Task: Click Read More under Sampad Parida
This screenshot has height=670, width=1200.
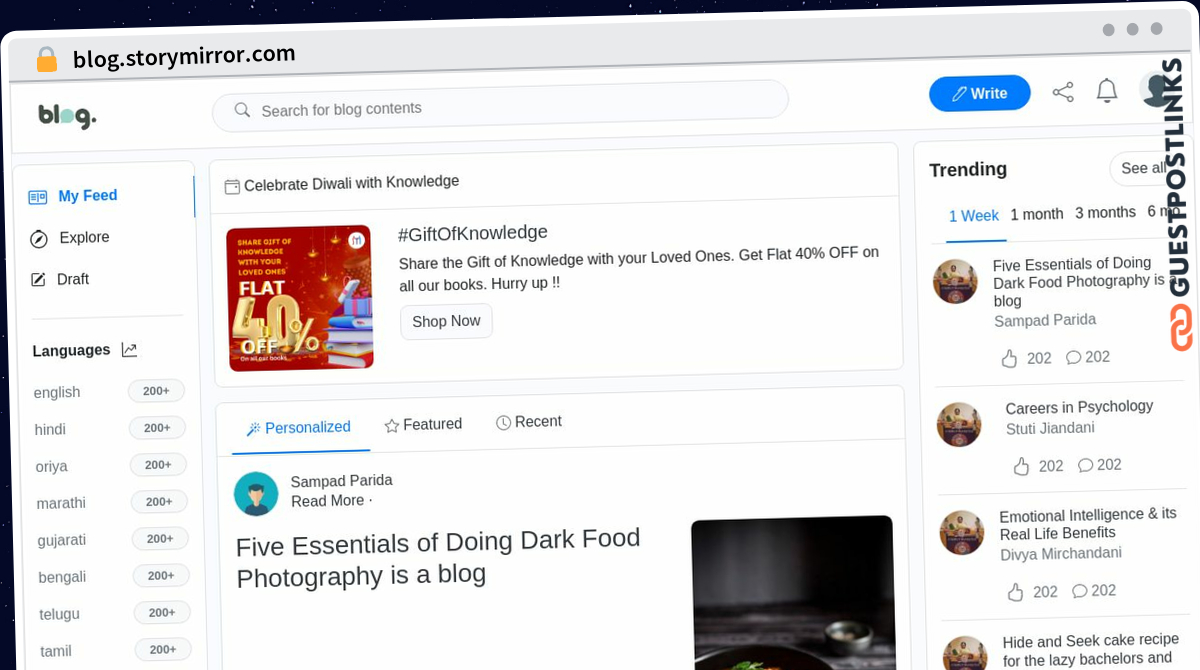Action: 328,501
